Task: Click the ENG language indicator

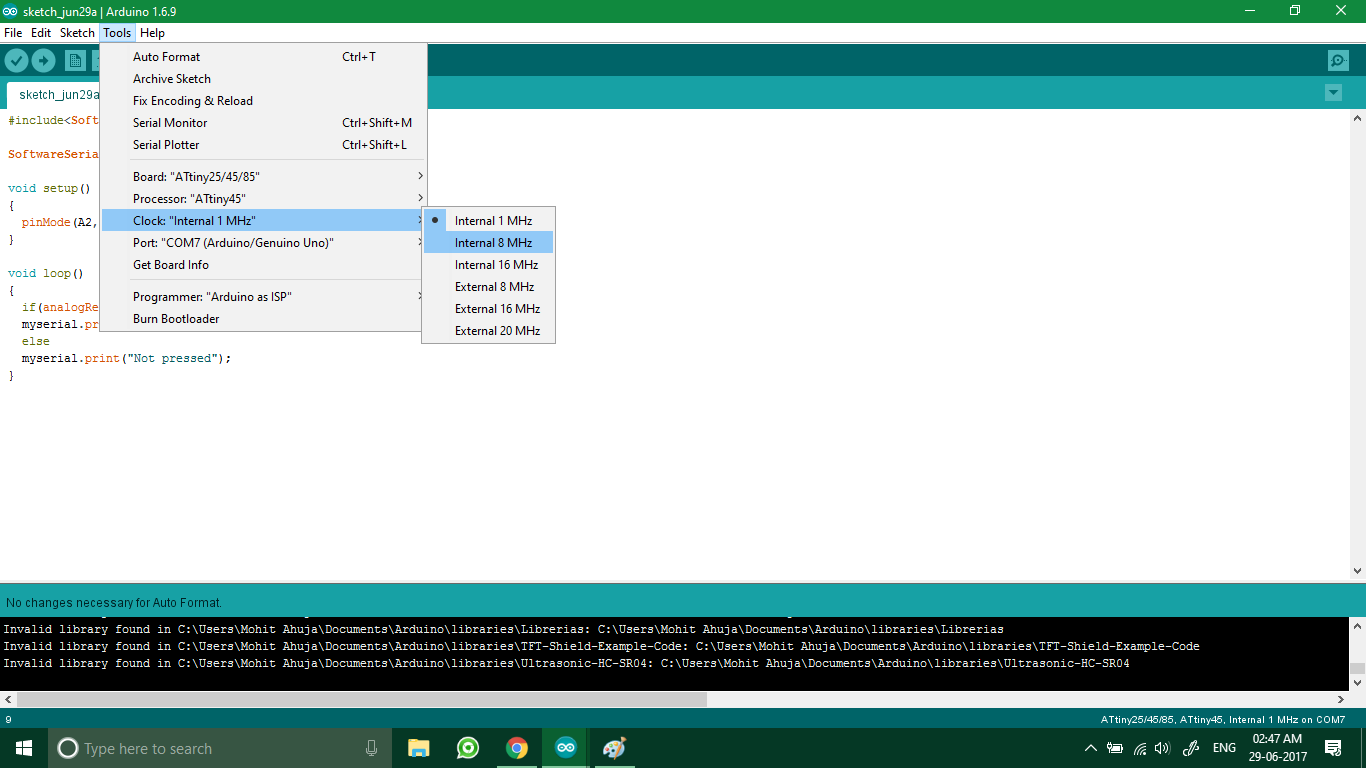Action: point(1224,748)
